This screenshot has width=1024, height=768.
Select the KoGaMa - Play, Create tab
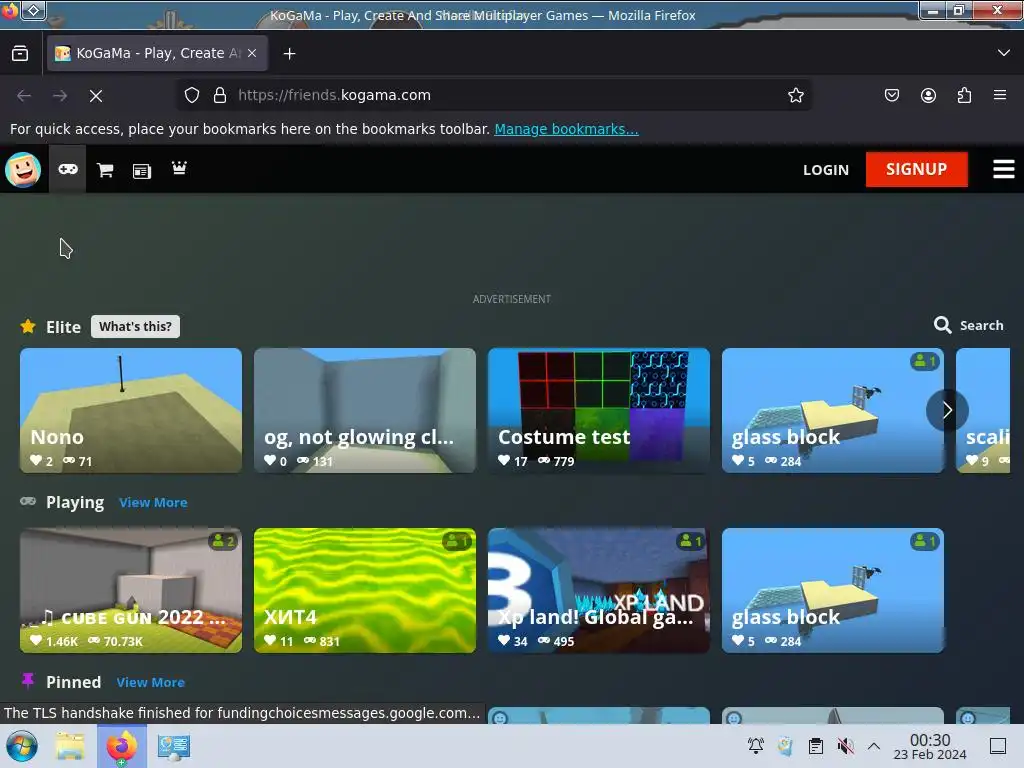coord(157,53)
